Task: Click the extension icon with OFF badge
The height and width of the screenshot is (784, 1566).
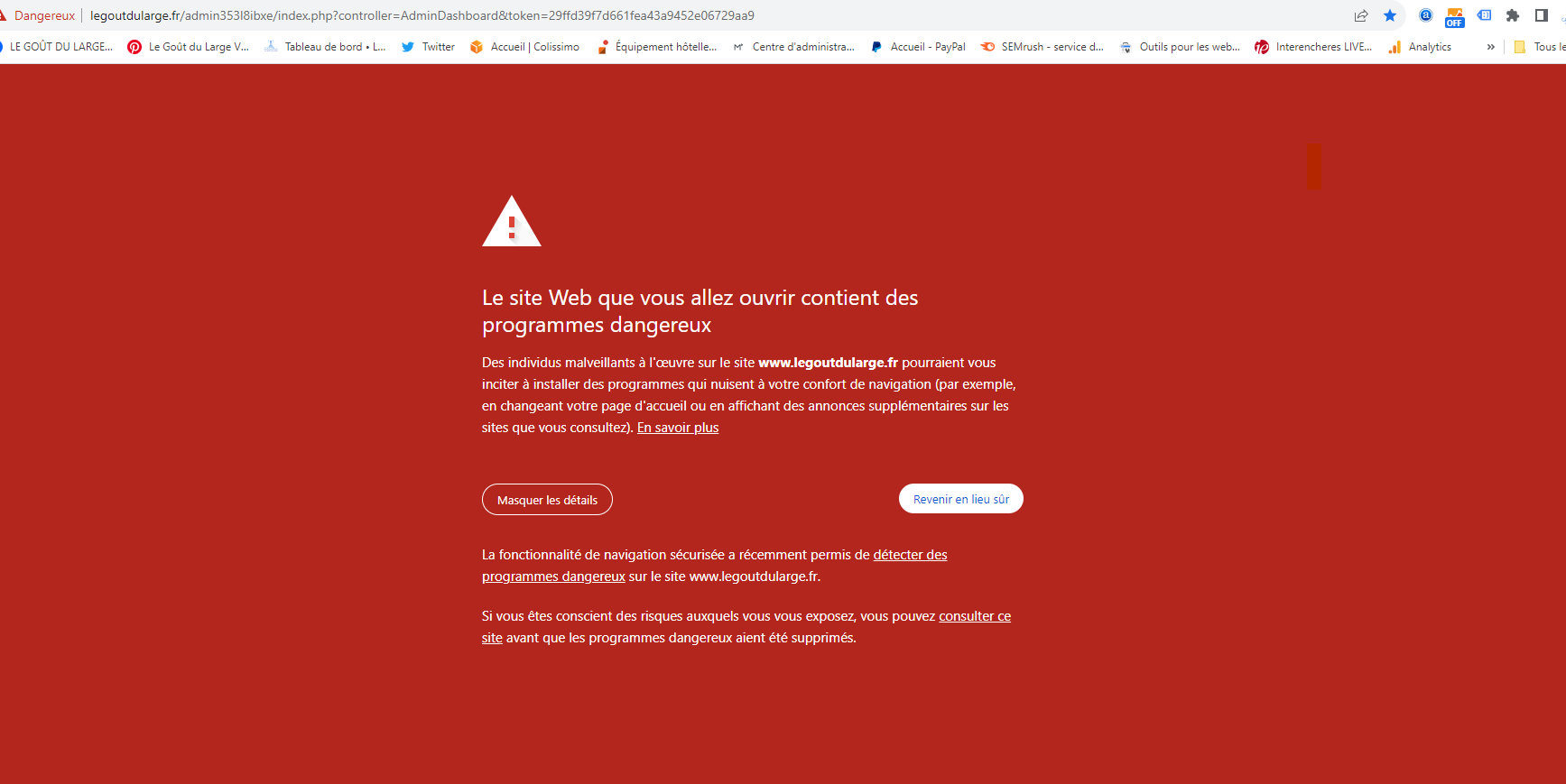Action: click(1454, 17)
